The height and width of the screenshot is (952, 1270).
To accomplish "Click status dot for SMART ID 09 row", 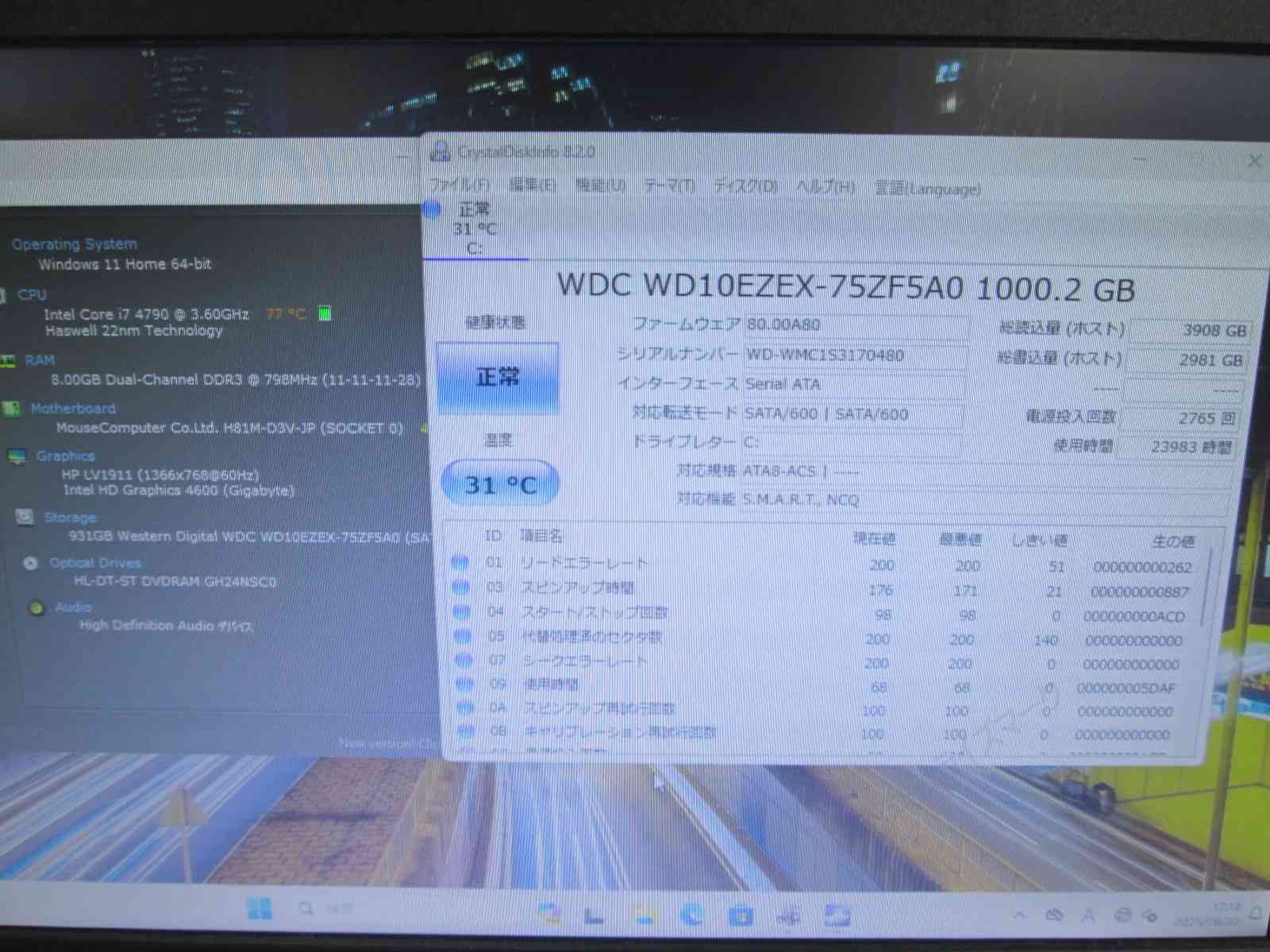I will pos(465,684).
